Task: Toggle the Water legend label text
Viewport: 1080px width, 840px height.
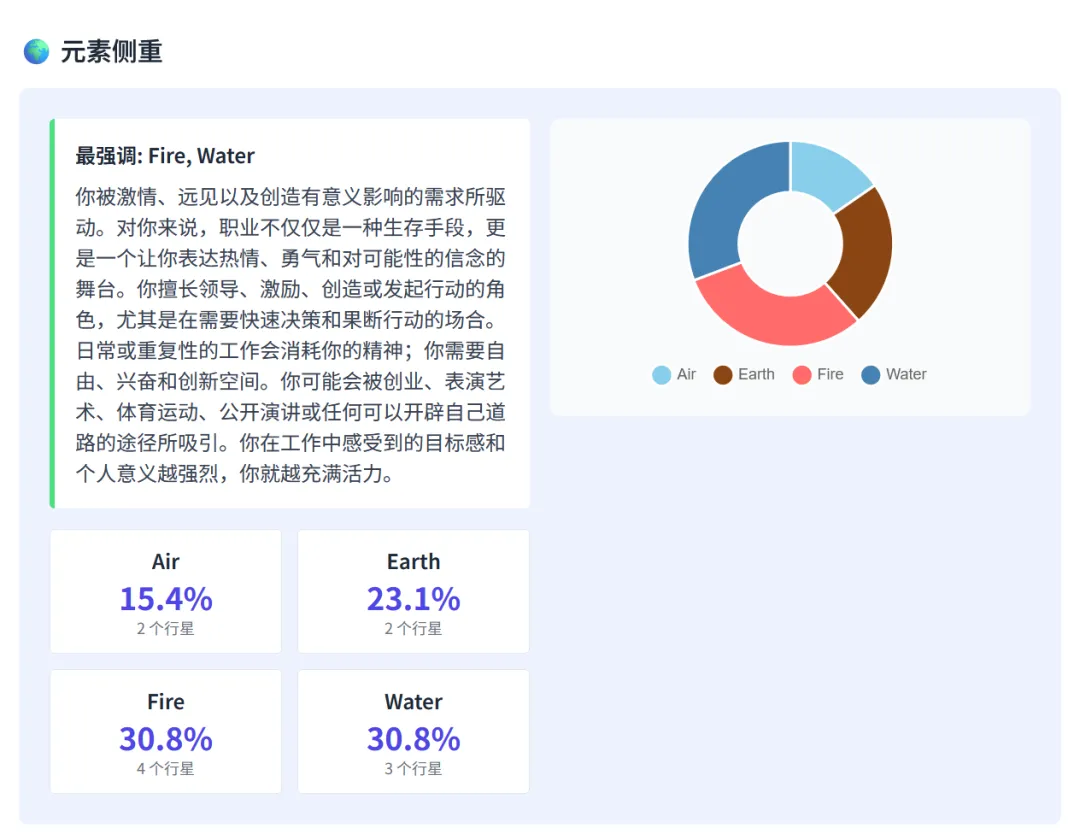Action: tap(906, 374)
